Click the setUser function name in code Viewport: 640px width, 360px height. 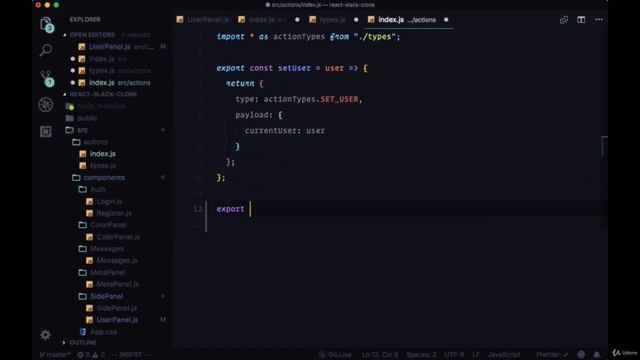[294, 68]
